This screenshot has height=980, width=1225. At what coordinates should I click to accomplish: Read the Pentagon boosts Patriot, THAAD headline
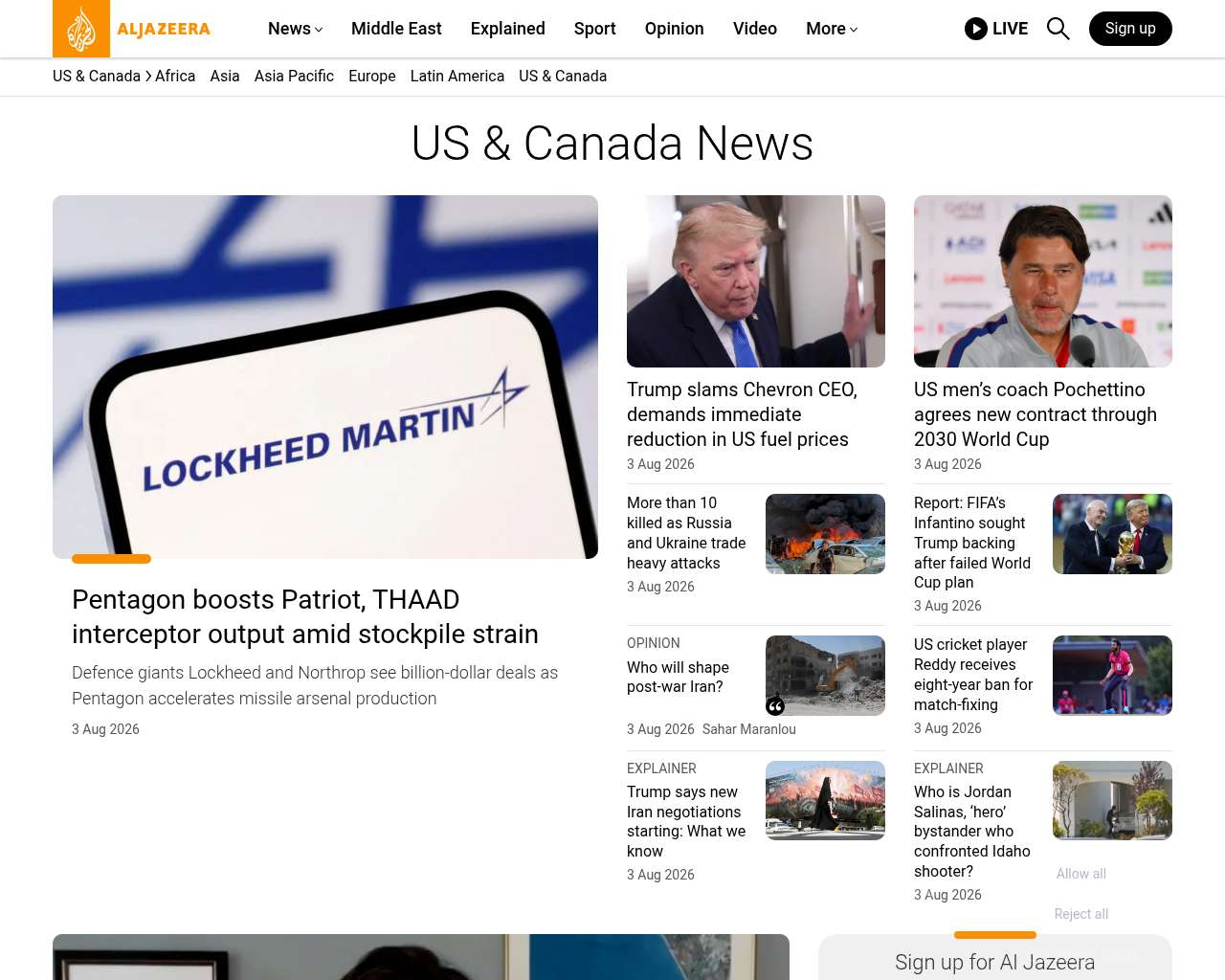305,616
